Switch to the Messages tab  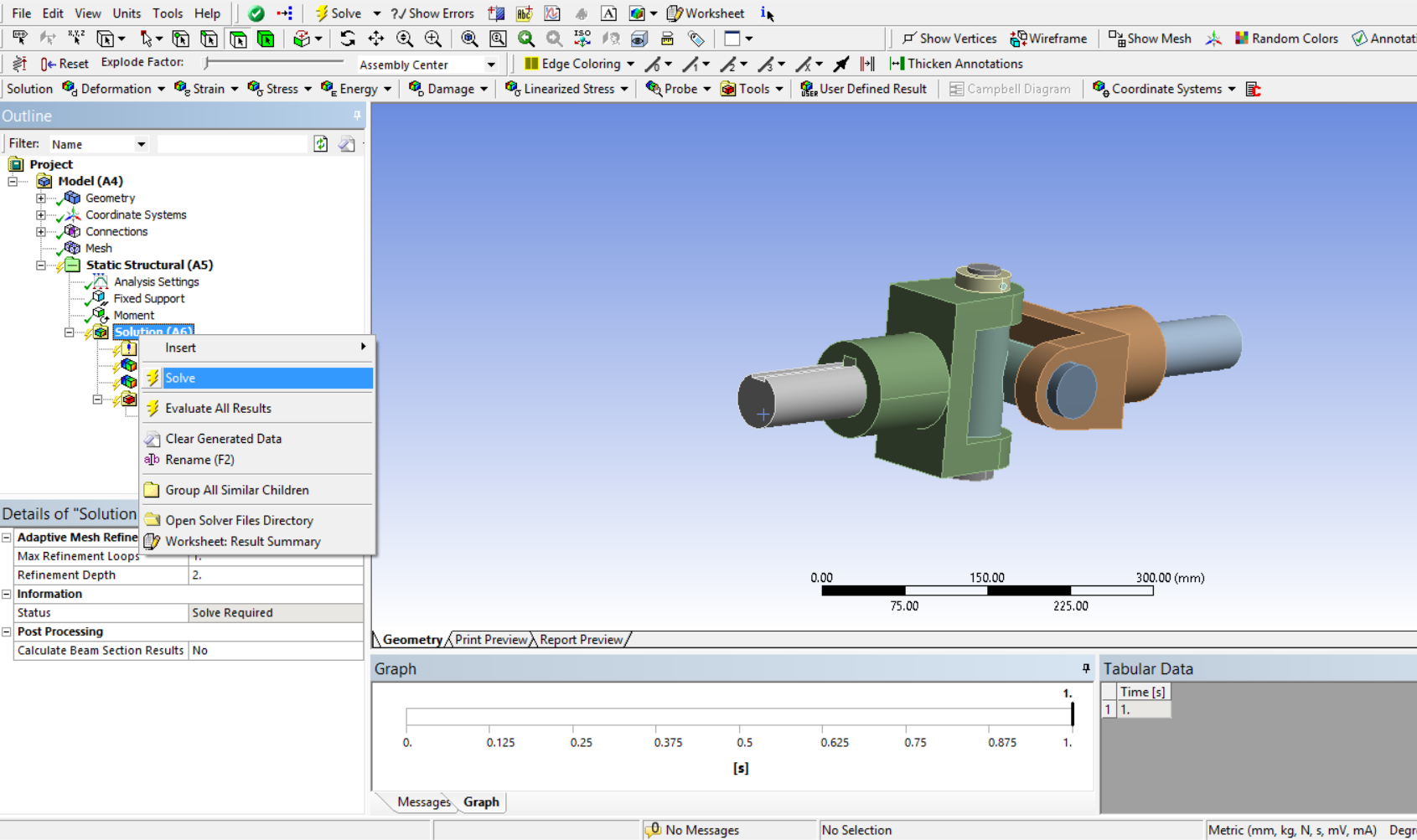(x=423, y=801)
